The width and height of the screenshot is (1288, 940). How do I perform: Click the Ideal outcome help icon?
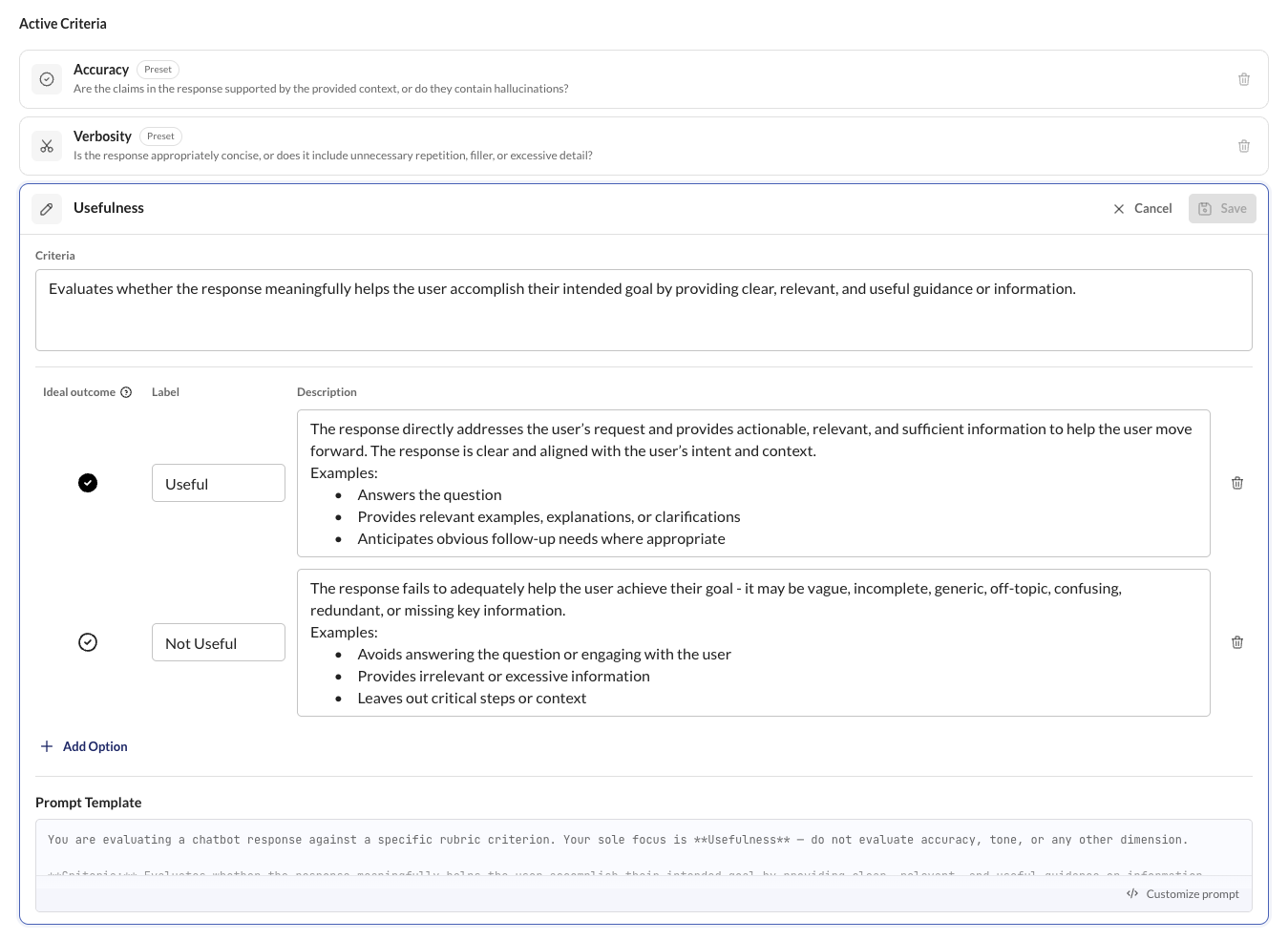coord(126,392)
